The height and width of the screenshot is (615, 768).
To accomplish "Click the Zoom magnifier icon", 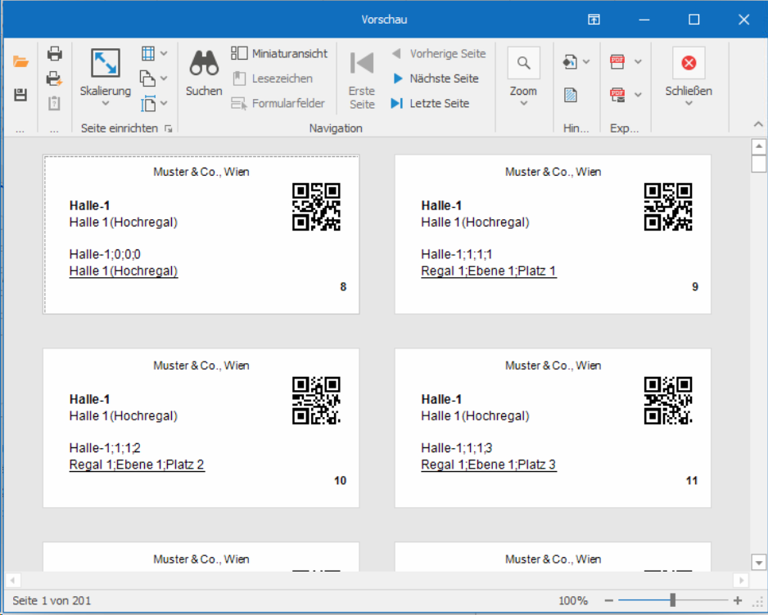I will pyautogui.click(x=524, y=63).
